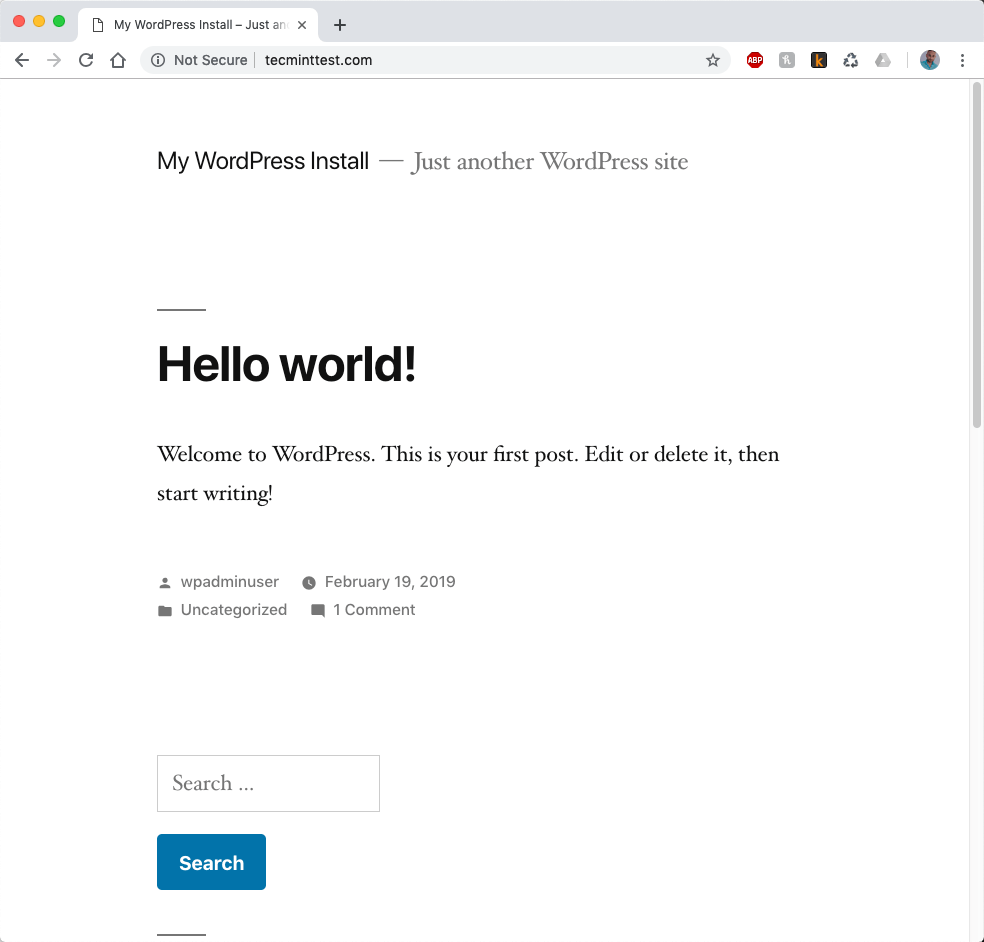Open the Google Drive extension

click(883, 60)
